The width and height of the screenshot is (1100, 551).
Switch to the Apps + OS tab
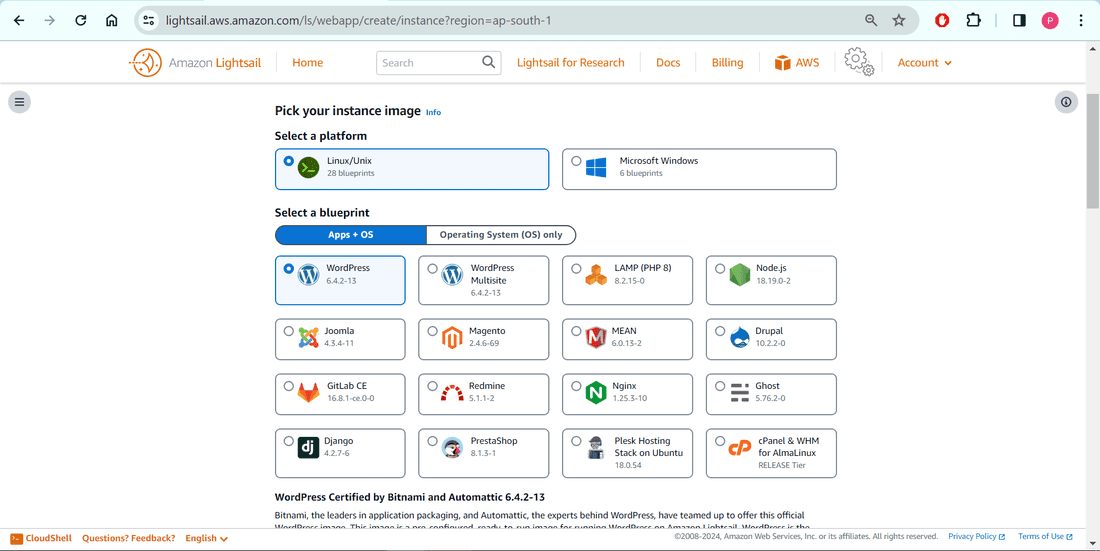point(351,234)
